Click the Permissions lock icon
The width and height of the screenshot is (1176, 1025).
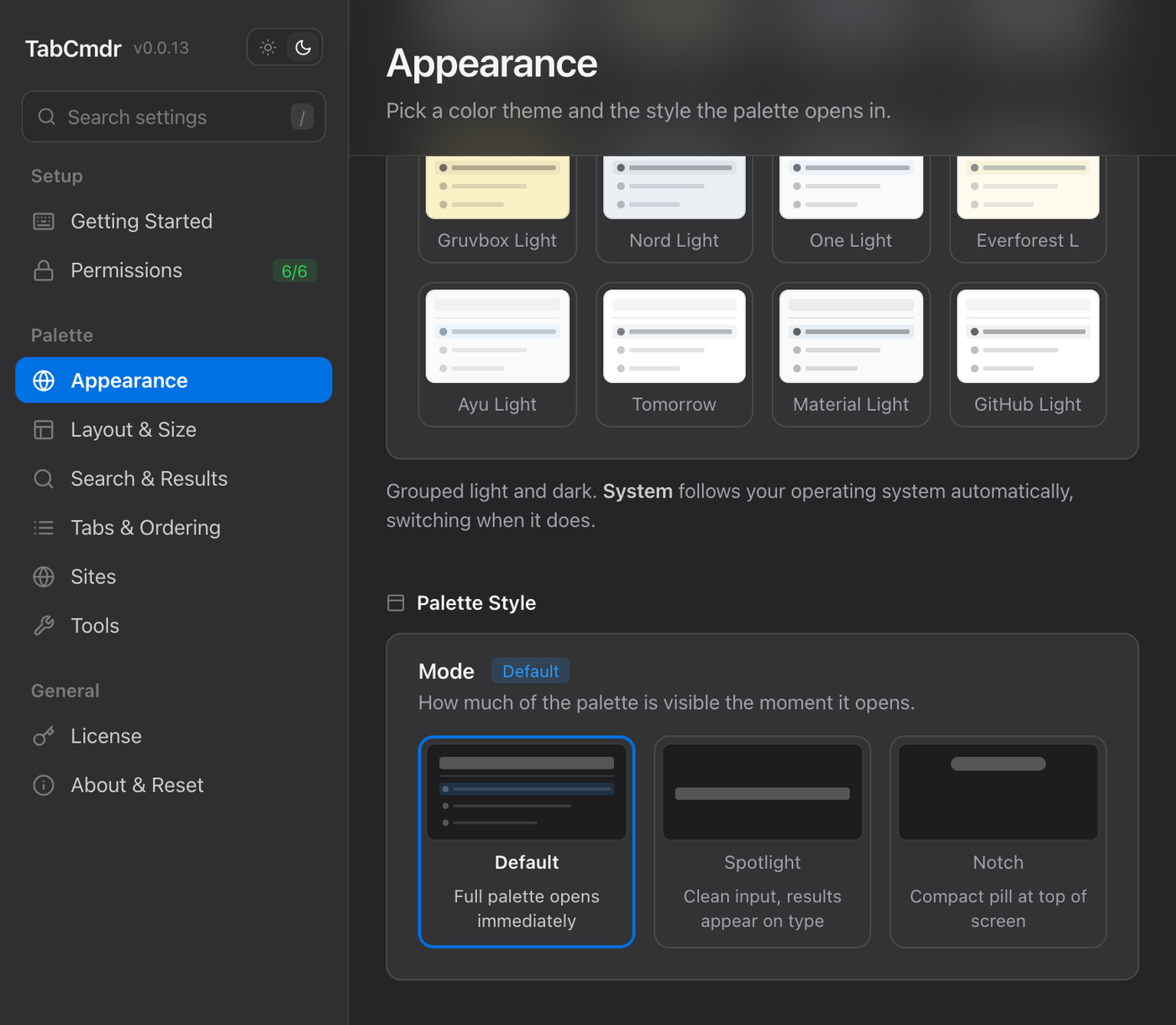pos(44,271)
